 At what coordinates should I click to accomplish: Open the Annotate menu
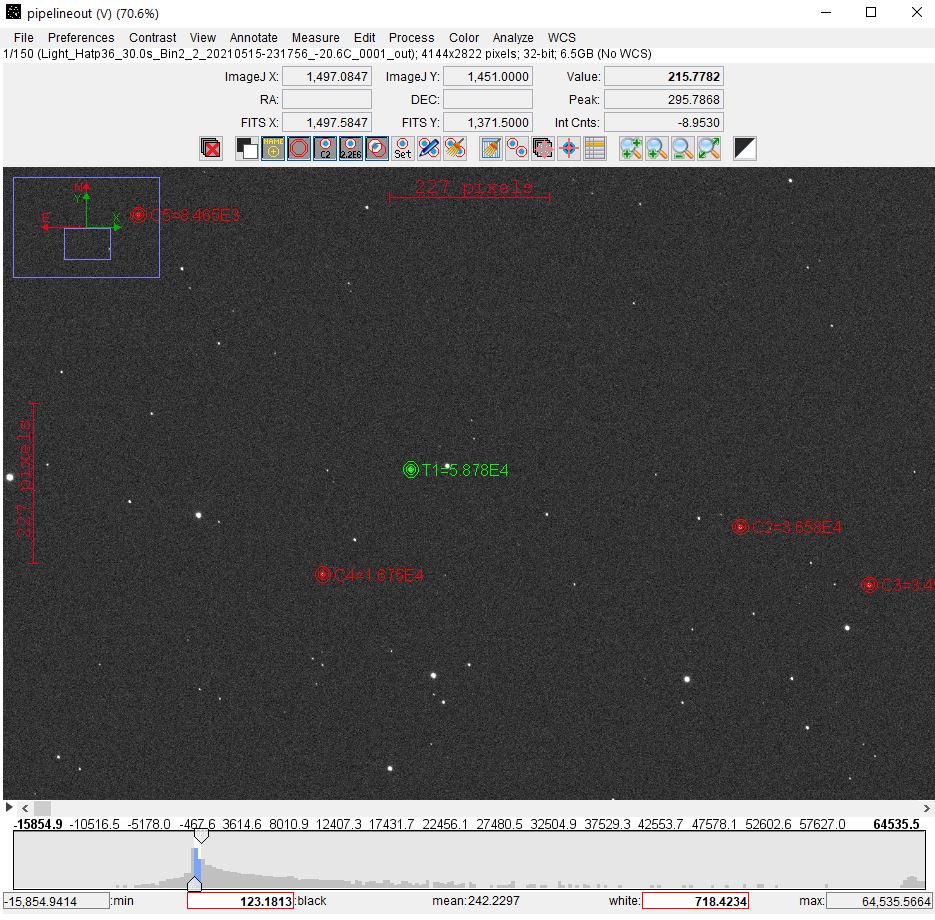[x=253, y=37]
